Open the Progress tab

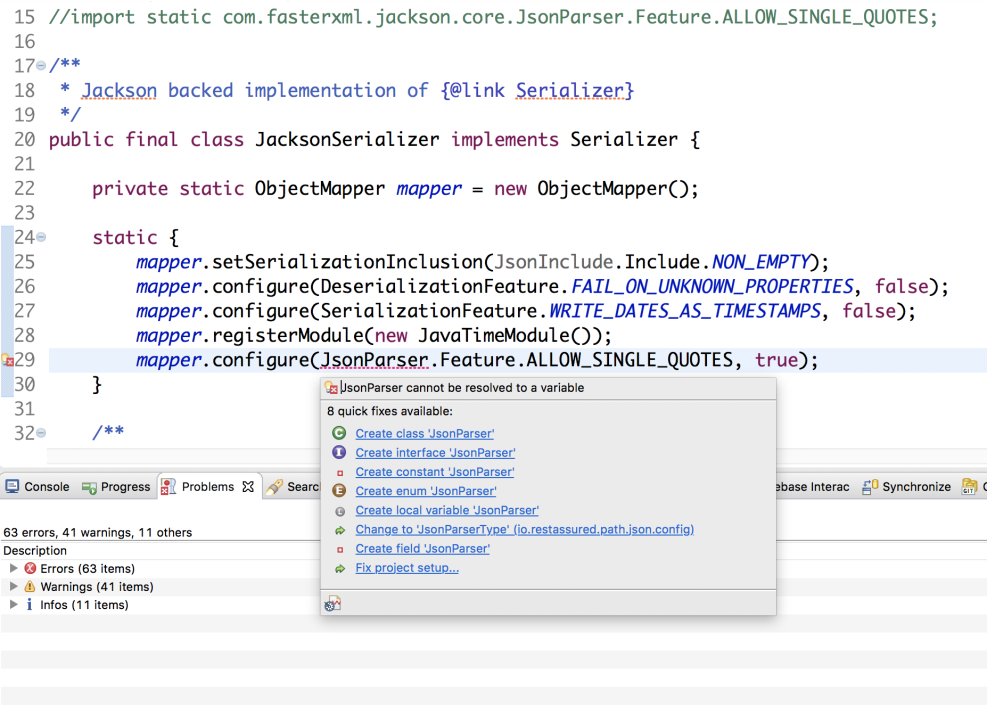tap(116, 487)
